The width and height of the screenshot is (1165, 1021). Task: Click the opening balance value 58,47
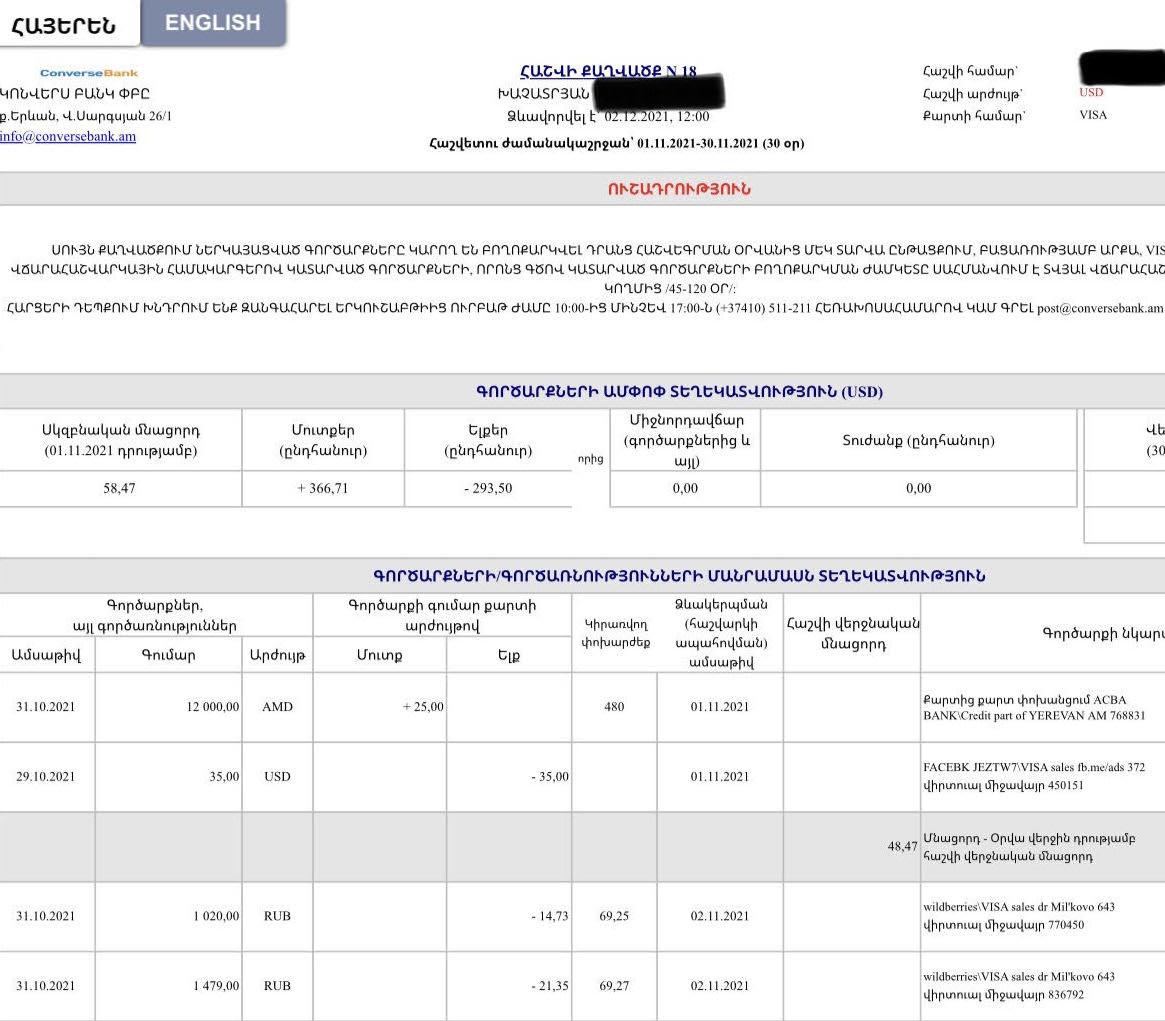tap(120, 488)
